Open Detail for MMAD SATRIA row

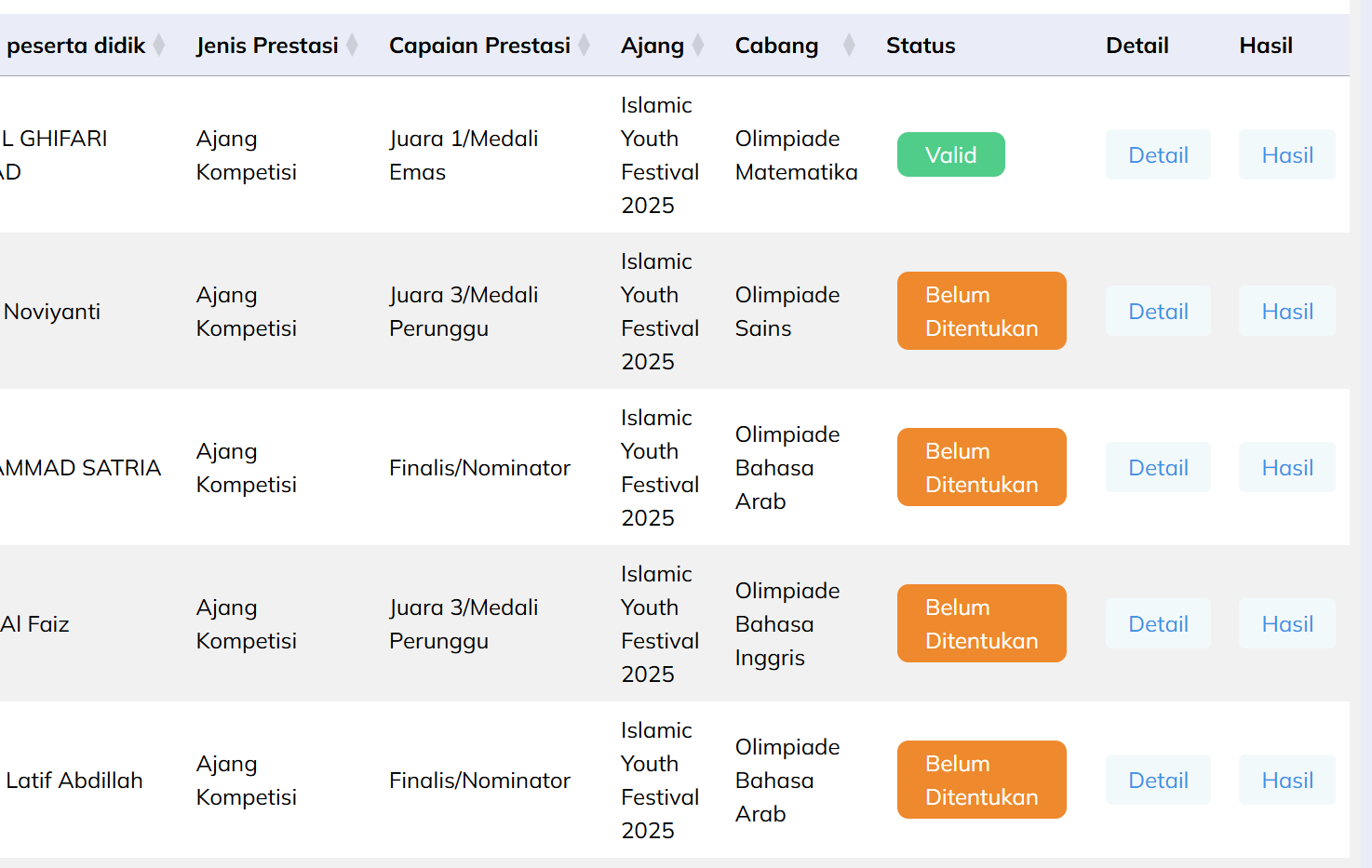pyautogui.click(x=1158, y=467)
